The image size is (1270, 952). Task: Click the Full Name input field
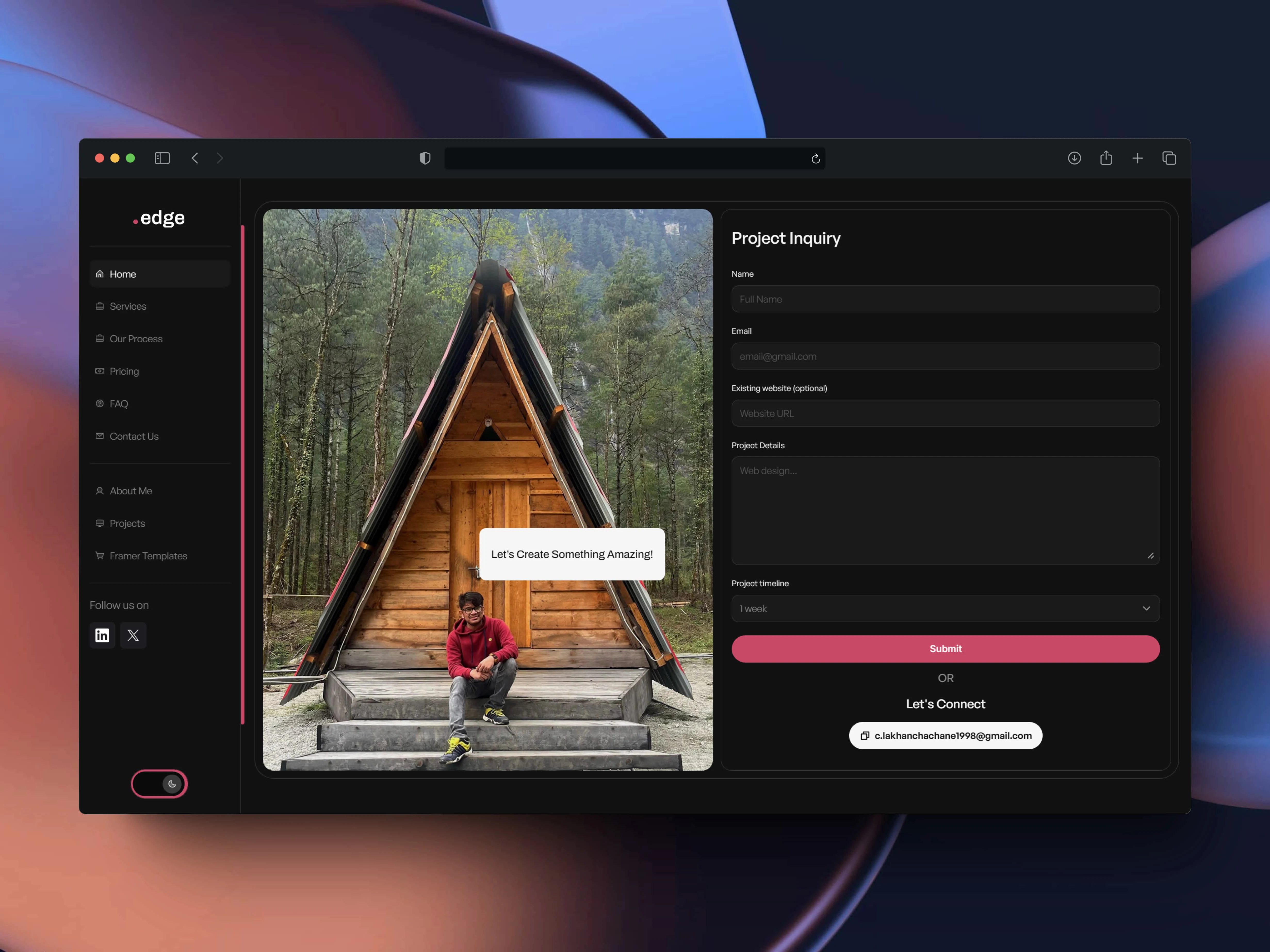[945, 299]
